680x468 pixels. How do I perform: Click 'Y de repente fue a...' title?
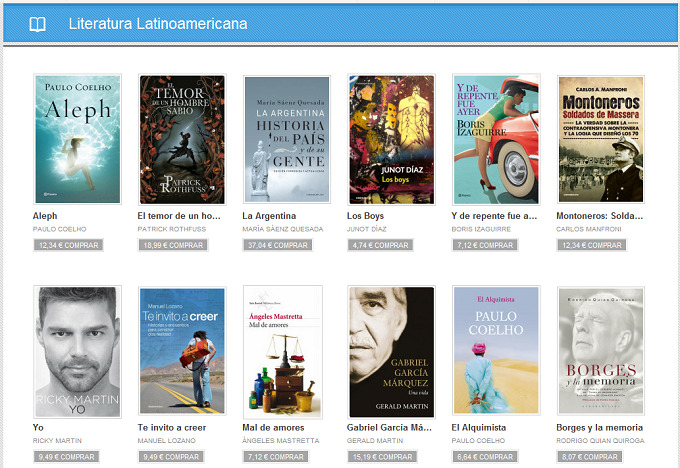click(494, 216)
